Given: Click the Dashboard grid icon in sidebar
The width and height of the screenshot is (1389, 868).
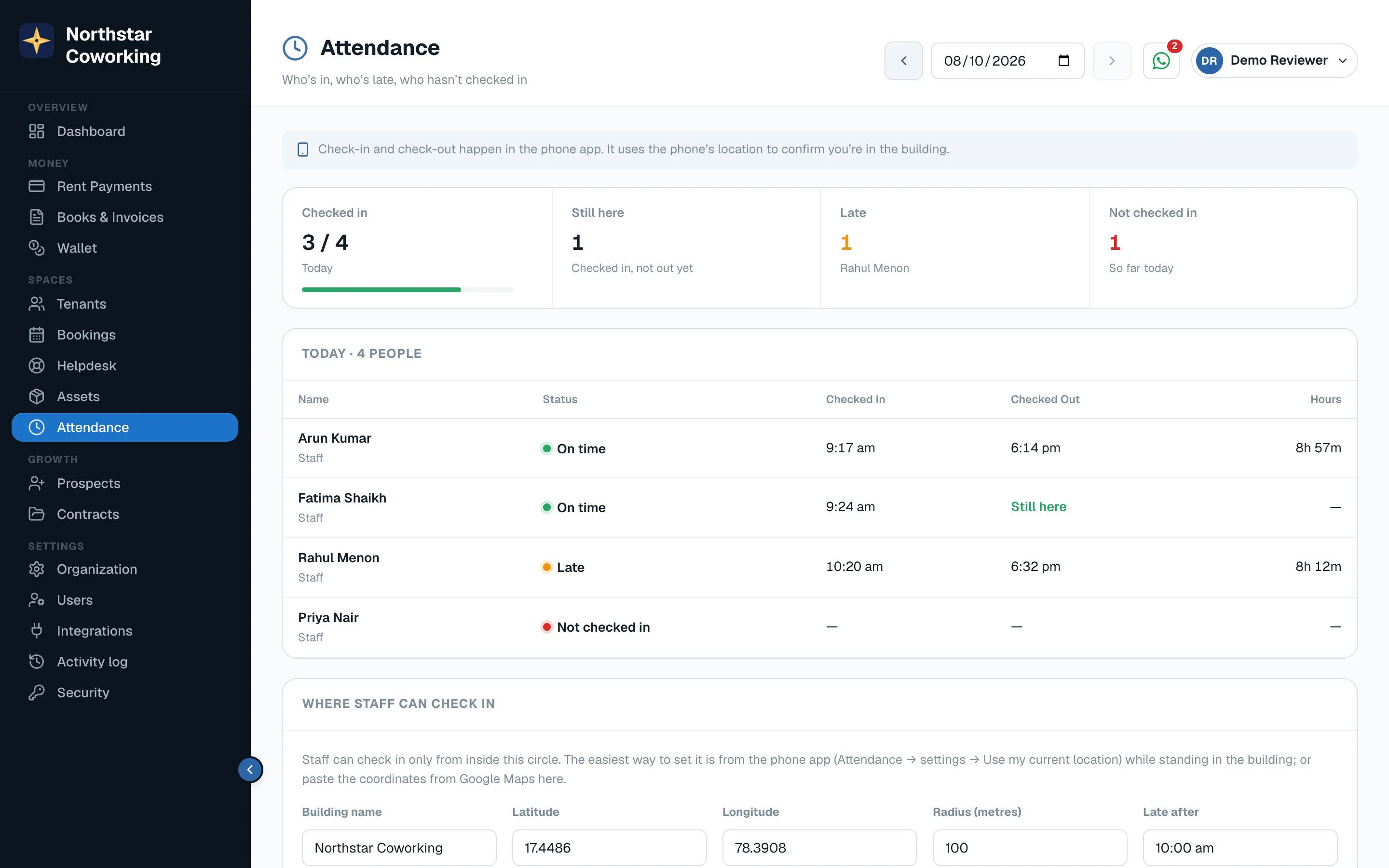Looking at the screenshot, I should pos(37,132).
